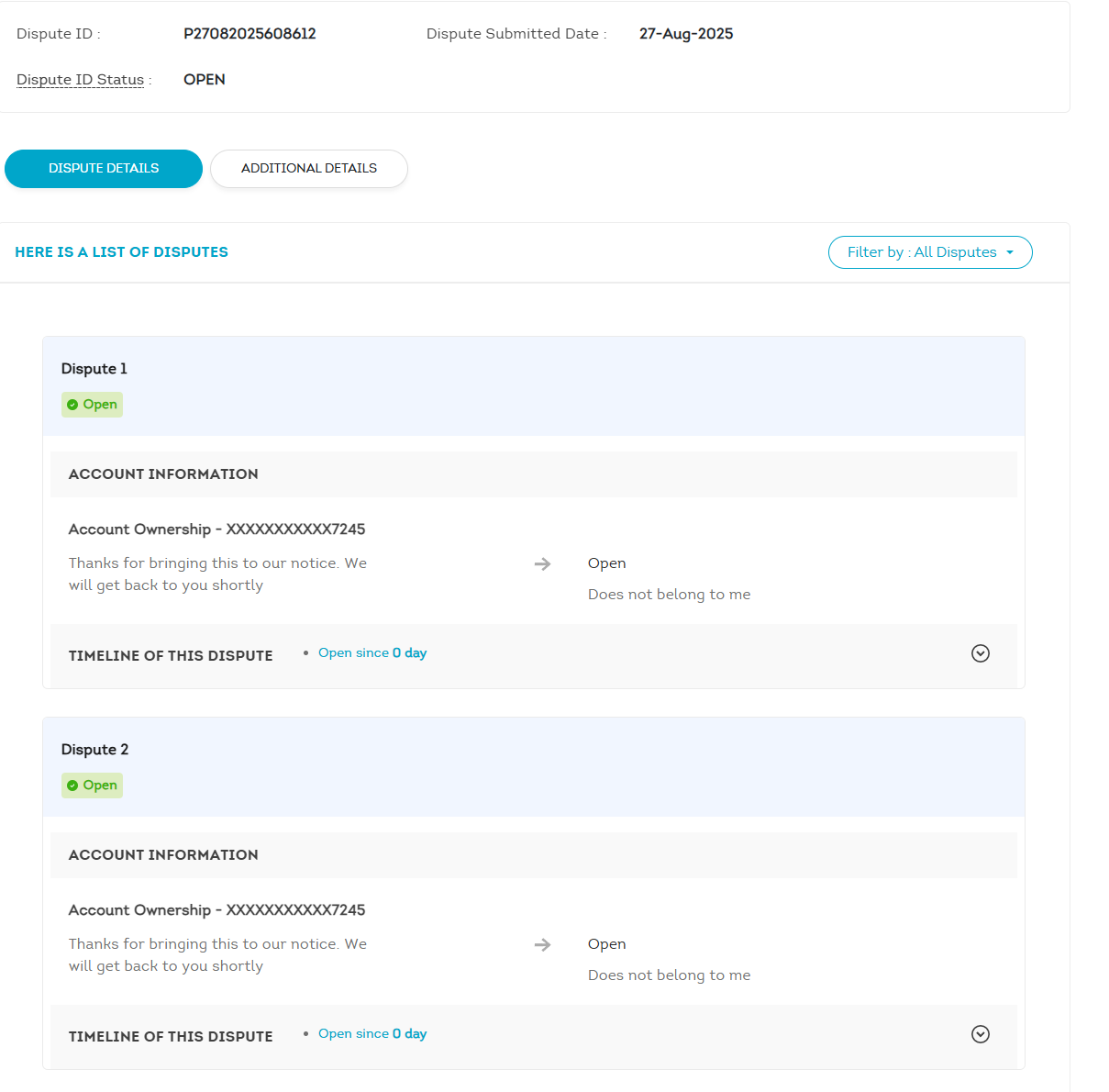1109x1092 pixels.
Task: Click the green check icon in Dispute 1
Action: click(72, 405)
